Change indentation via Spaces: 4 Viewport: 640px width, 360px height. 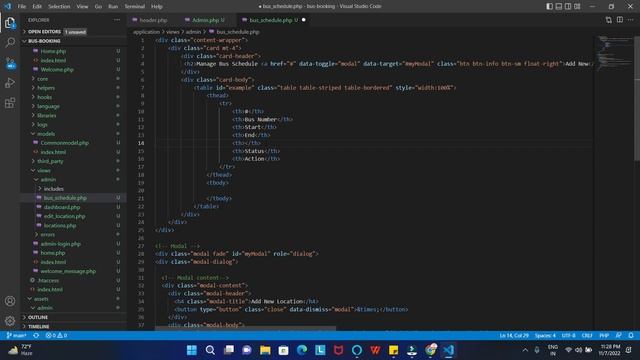click(545, 336)
